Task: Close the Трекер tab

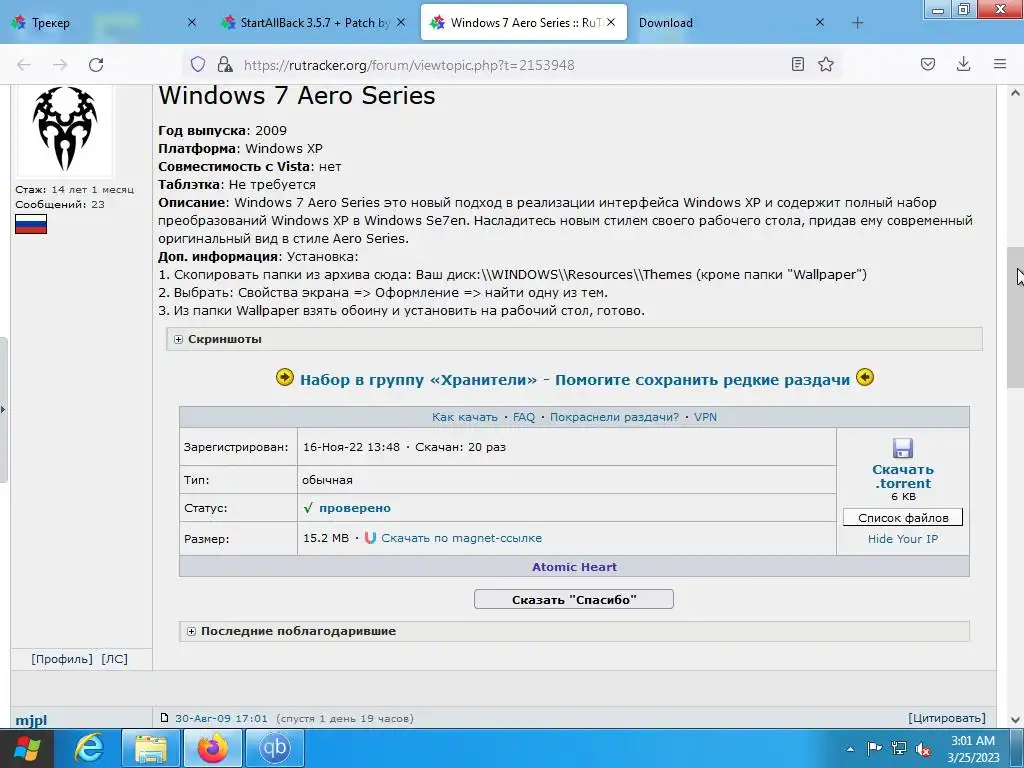Action: pyautogui.click(x=191, y=22)
